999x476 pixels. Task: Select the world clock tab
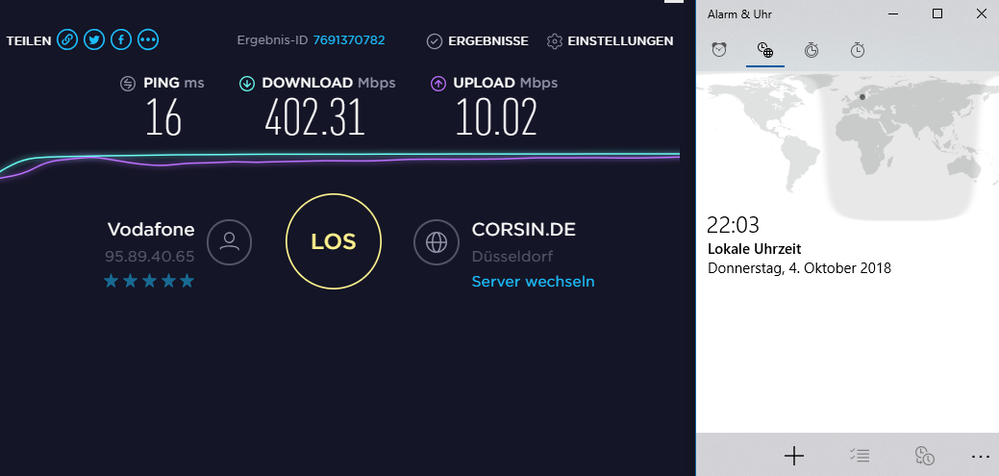click(765, 50)
